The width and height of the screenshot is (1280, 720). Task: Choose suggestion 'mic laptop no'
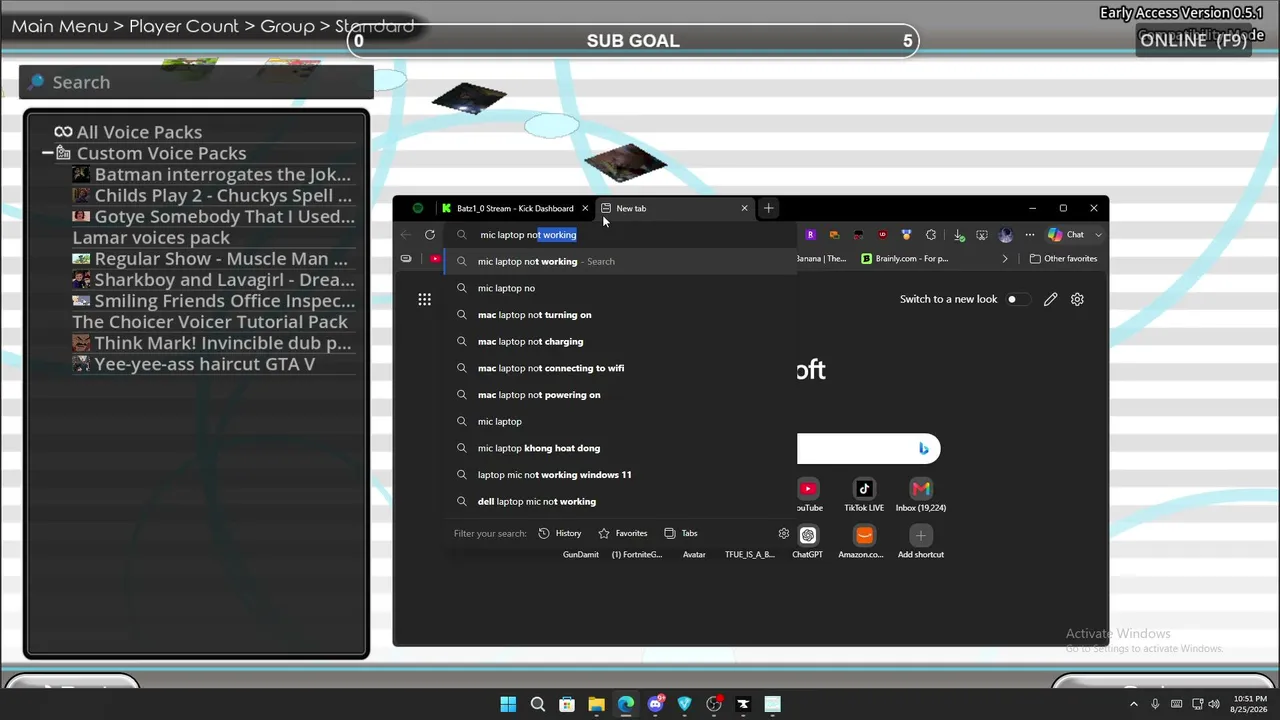point(621,288)
